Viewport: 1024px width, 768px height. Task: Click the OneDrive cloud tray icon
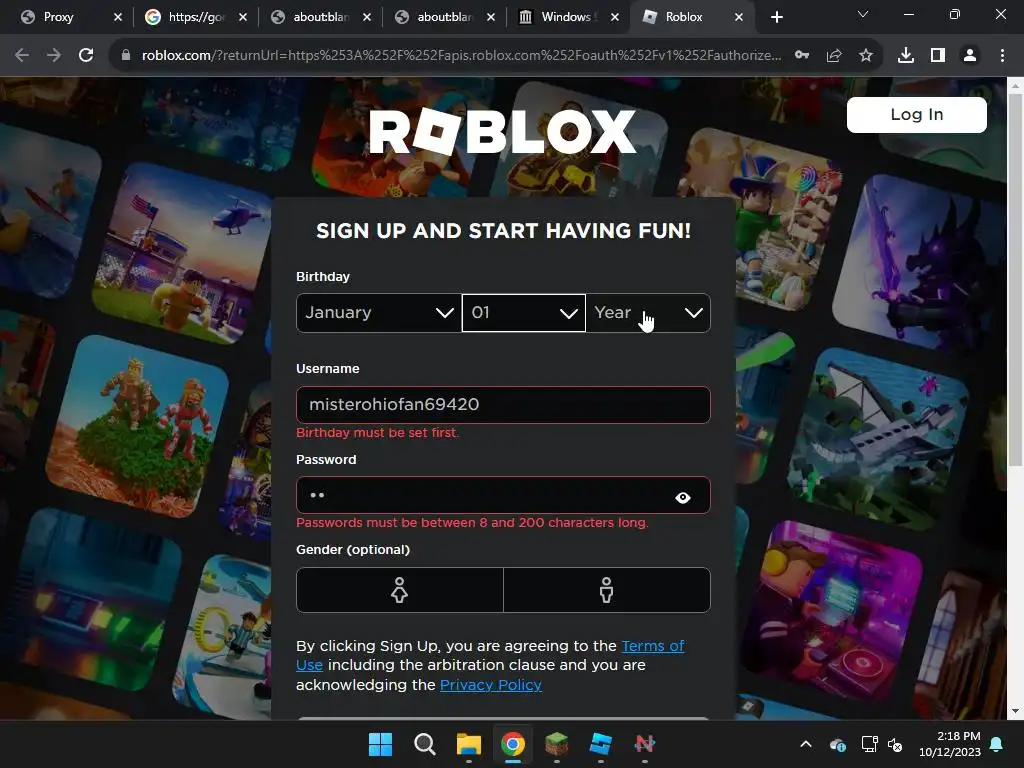click(838, 744)
